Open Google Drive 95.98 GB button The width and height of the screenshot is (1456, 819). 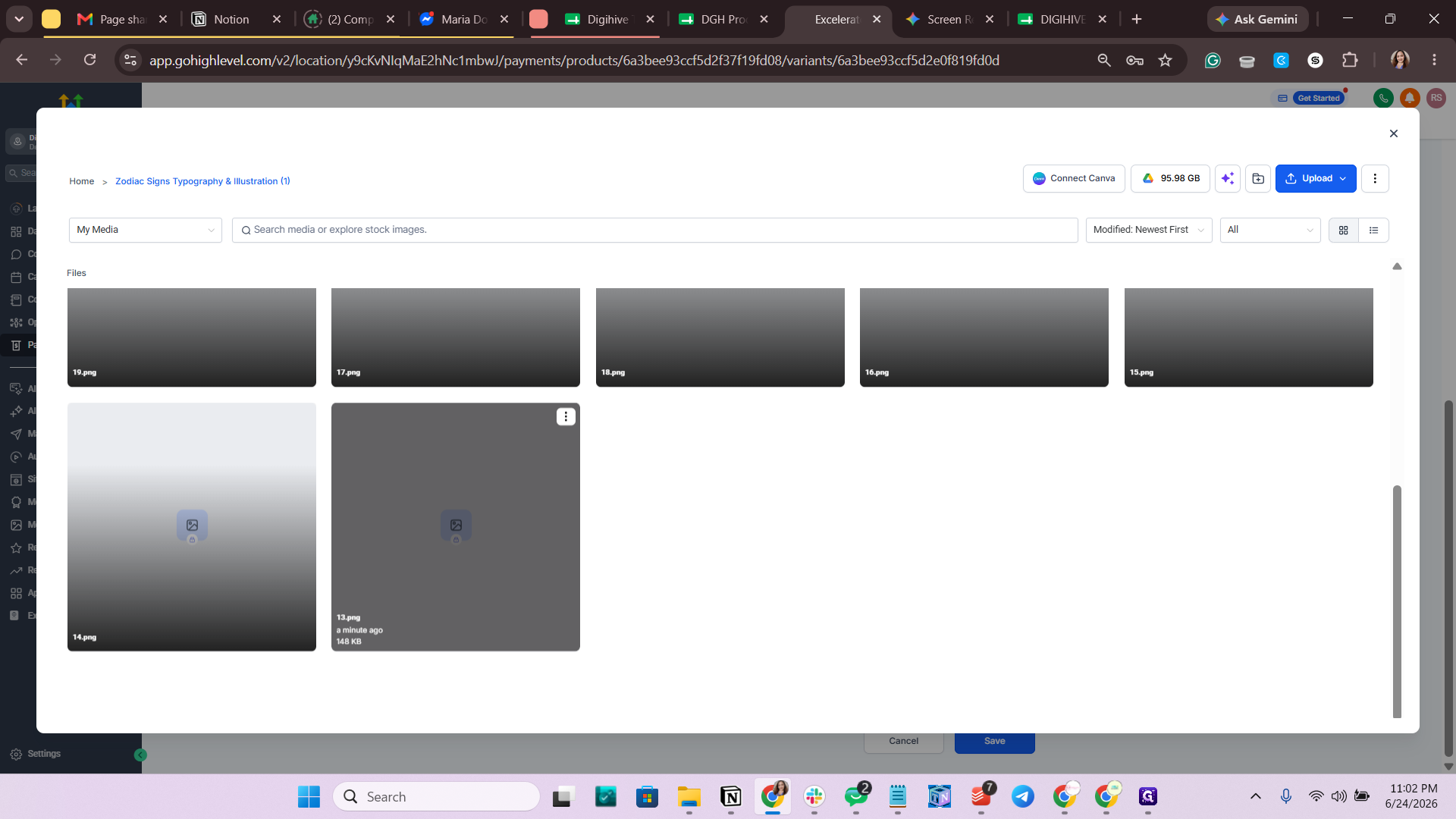[1170, 179]
